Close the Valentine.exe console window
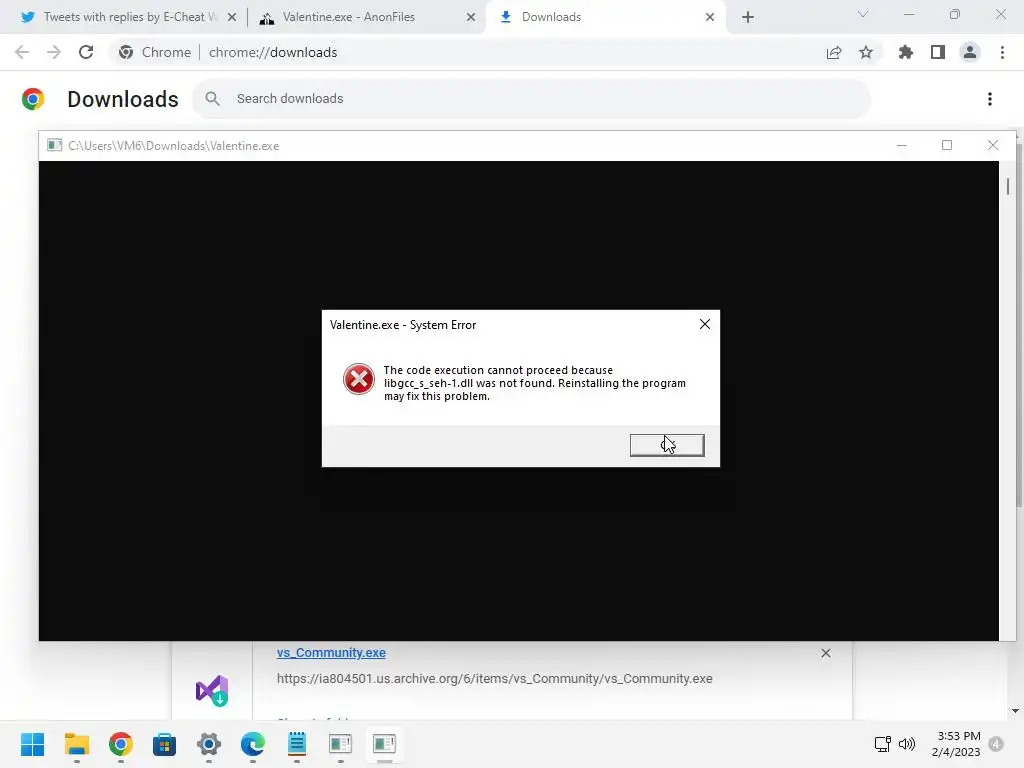This screenshot has height=768, width=1024. (x=993, y=145)
